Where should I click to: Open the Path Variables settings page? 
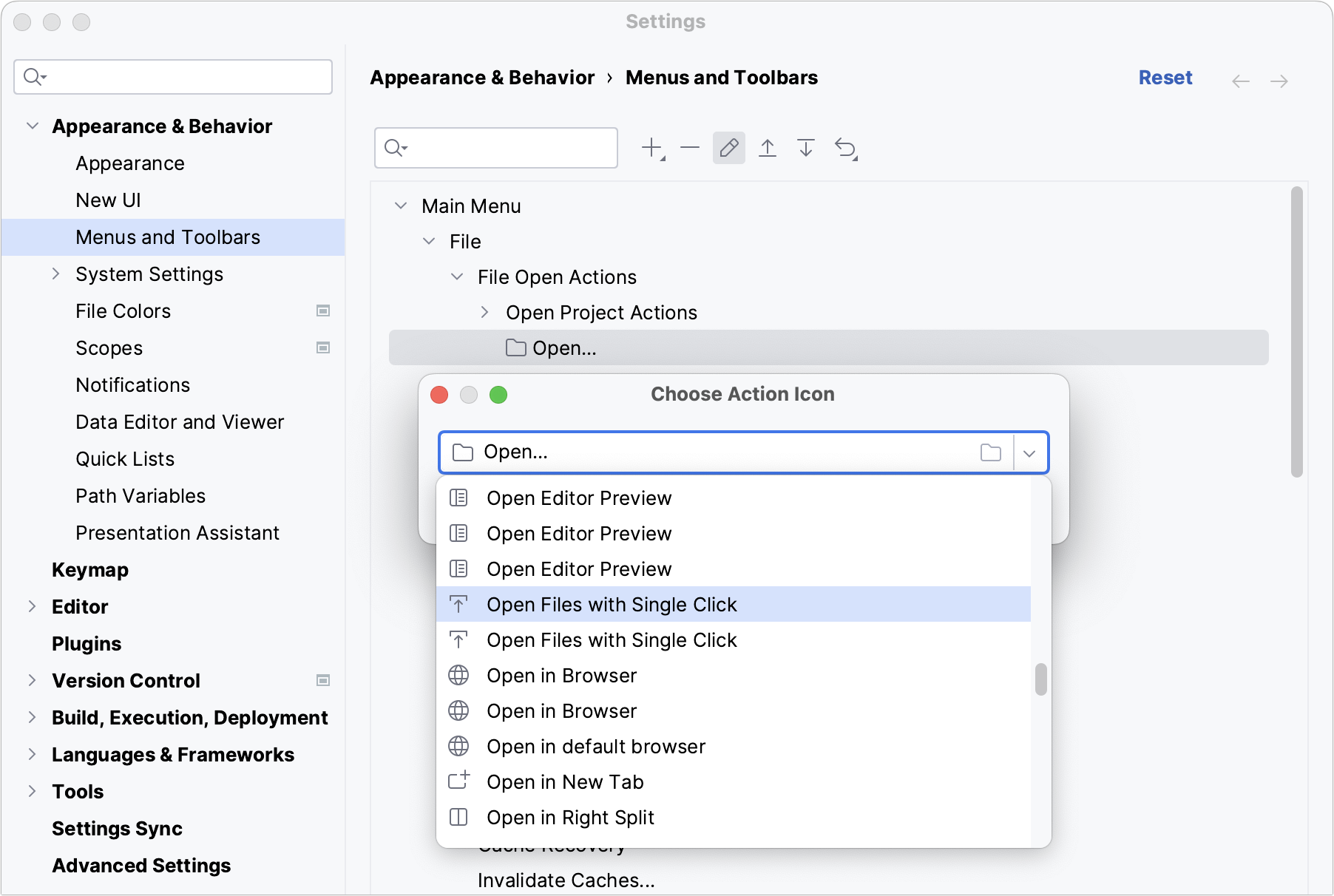(x=140, y=496)
